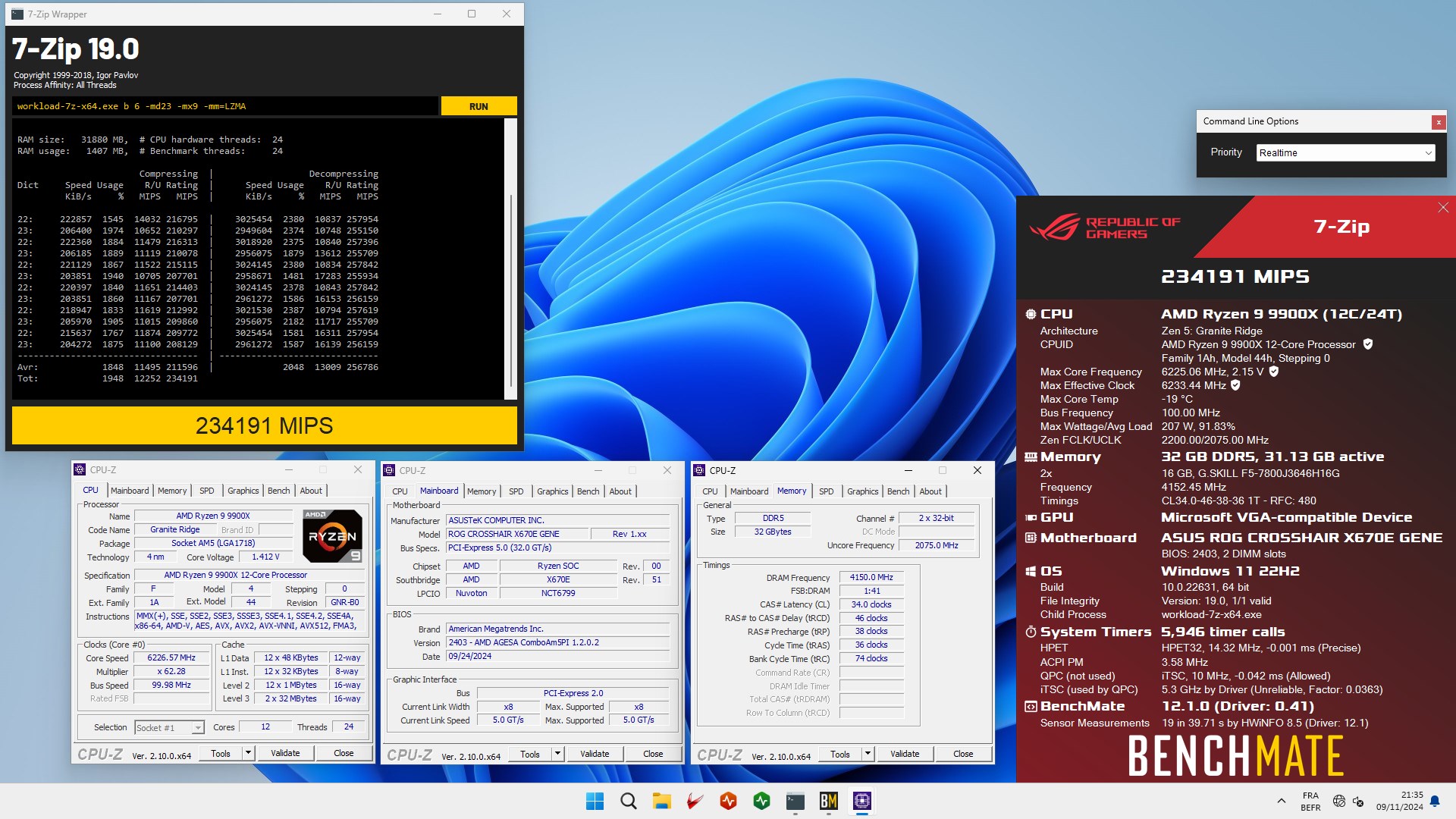Click Tools button in CPU-Z Memory window
This screenshot has width=1456, height=819.
(x=839, y=754)
